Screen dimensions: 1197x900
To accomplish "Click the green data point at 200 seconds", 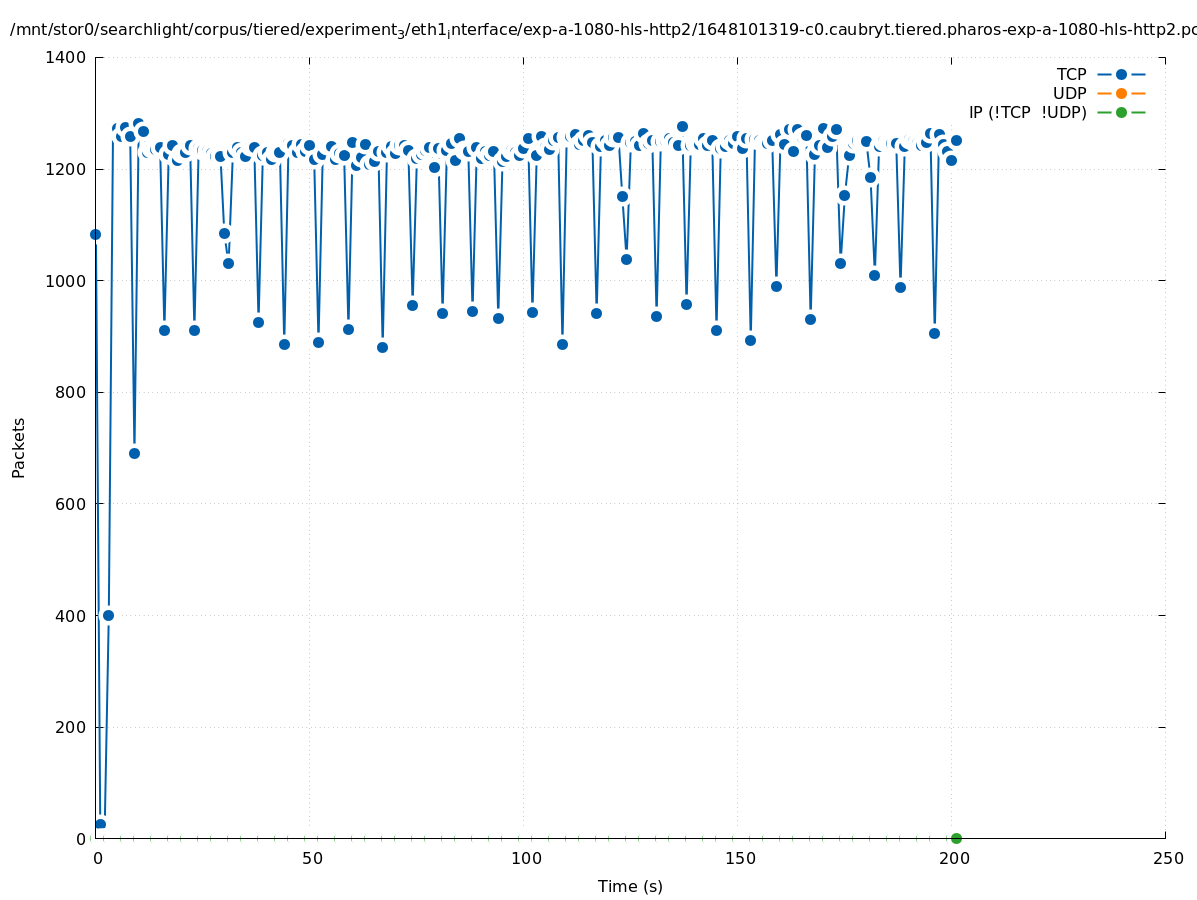I will 956,838.
